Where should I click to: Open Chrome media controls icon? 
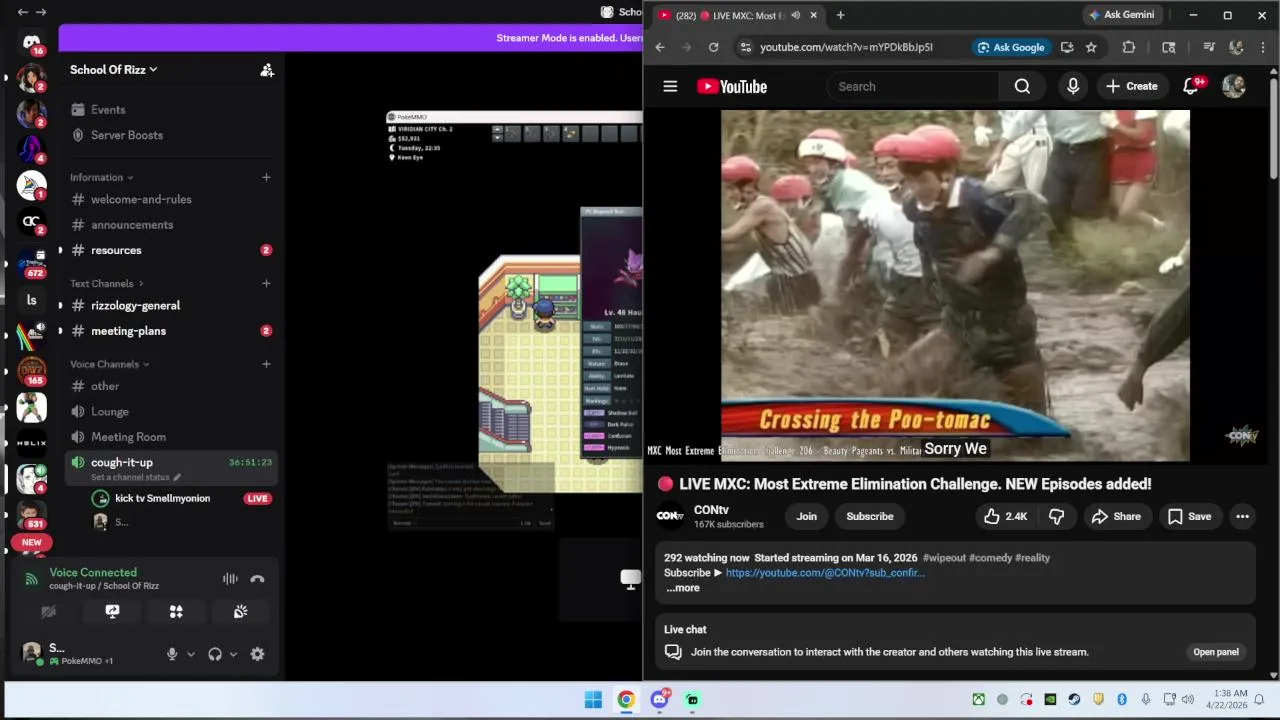tap(1209, 47)
